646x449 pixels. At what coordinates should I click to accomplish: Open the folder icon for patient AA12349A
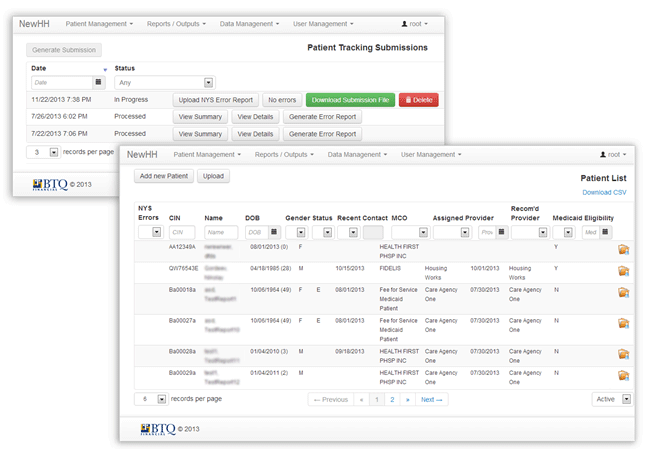623,249
